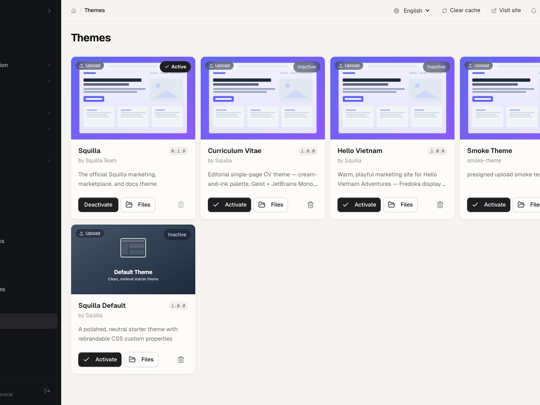Image resolution: width=540 pixels, height=405 pixels.
Task: Click Squilla Default's 1.0.0 version badge
Action: pyautogui.click(x=178, y=306)
